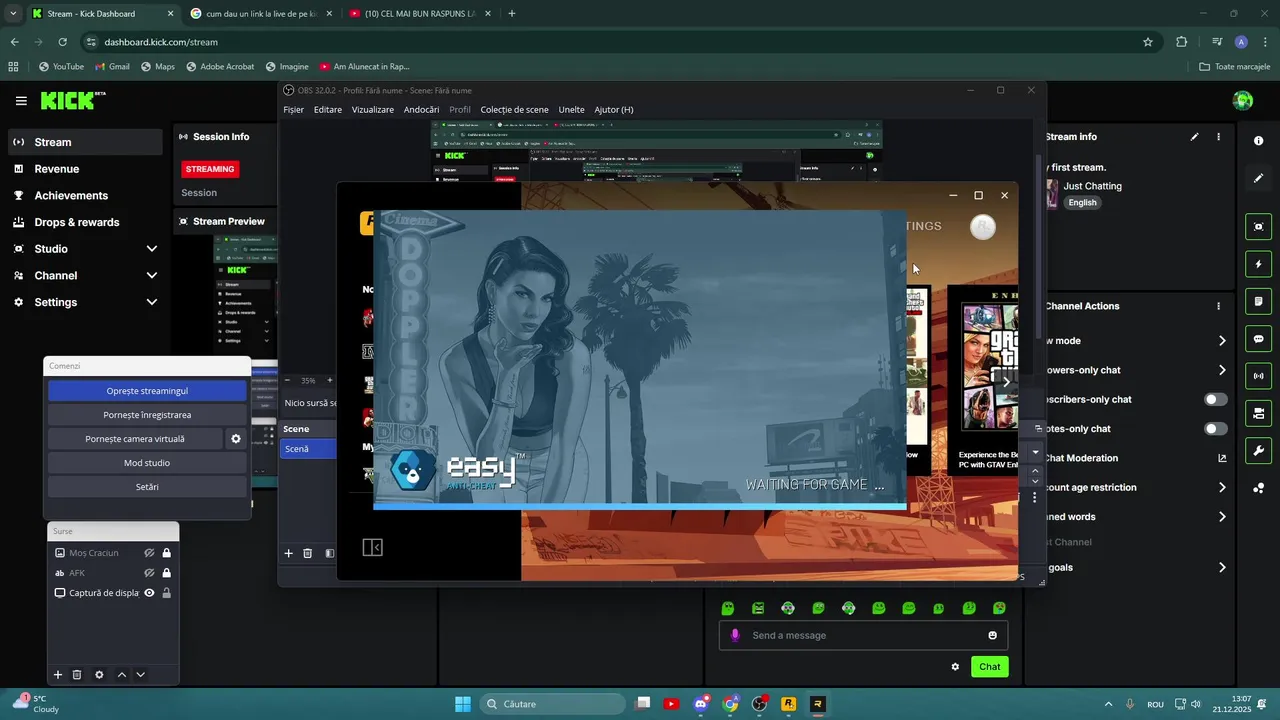Open the Kick hamburger sidebar menu
Image resolution: width=1280 pixels, height=720 pixels.
[x=21, y=101]
